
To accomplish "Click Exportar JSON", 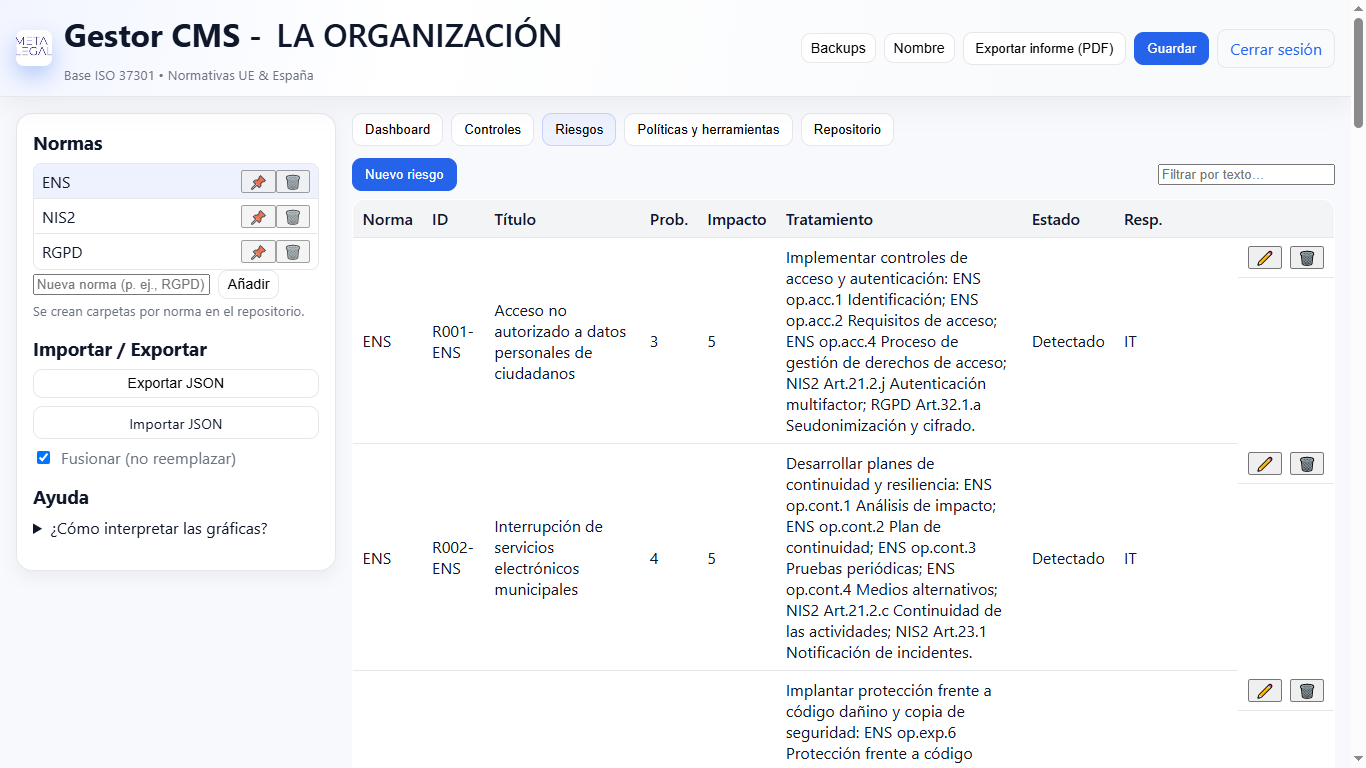I will coord(176,383).
